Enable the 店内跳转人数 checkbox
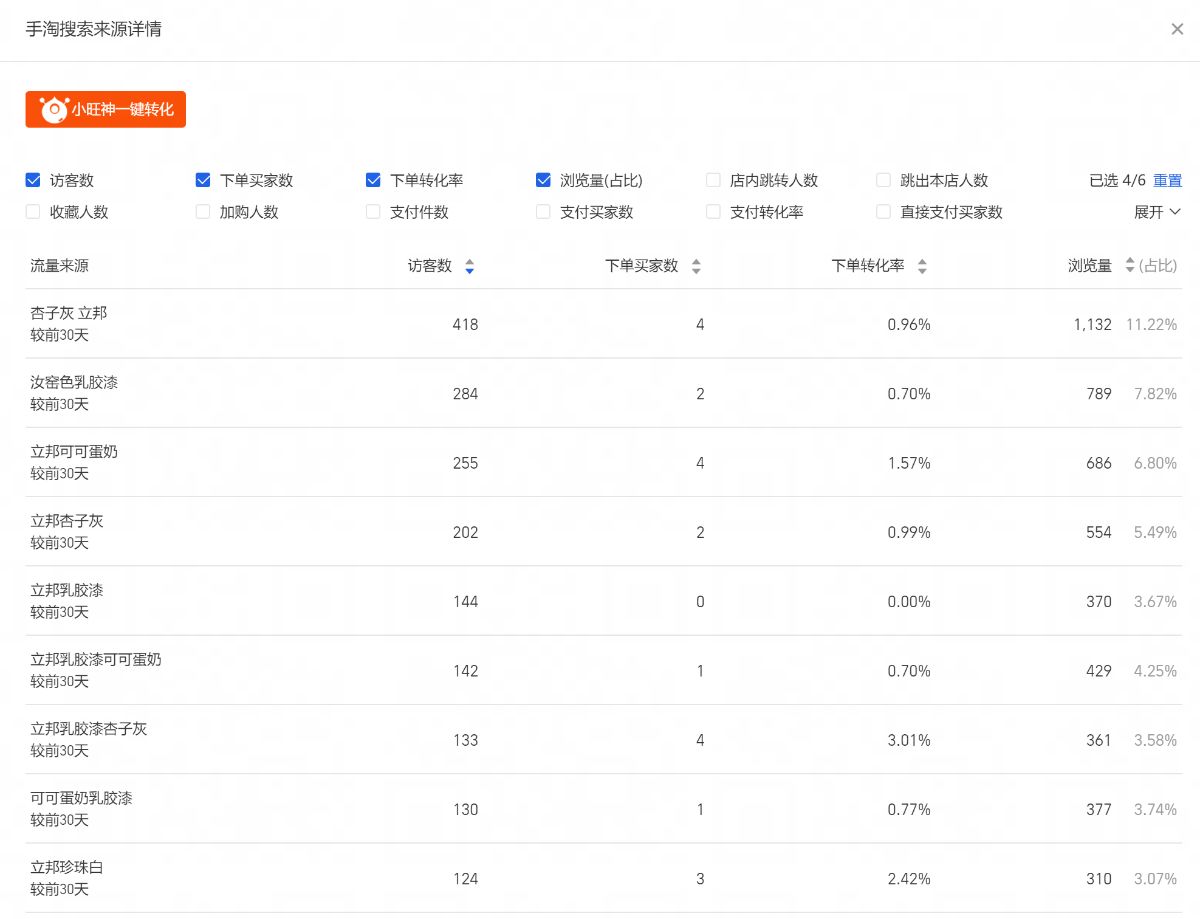 713,180
